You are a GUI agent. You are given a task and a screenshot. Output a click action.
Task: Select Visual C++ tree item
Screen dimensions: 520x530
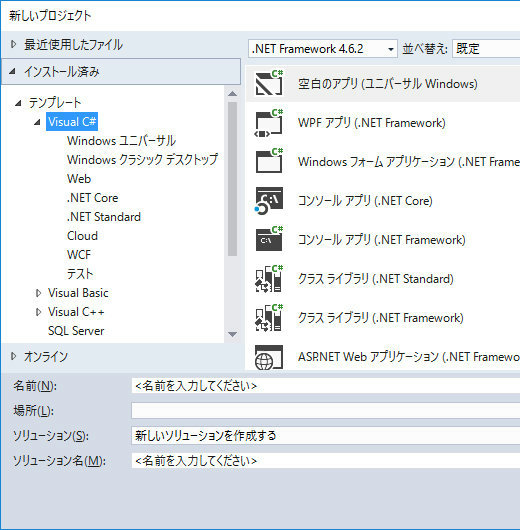pos(76,312)
